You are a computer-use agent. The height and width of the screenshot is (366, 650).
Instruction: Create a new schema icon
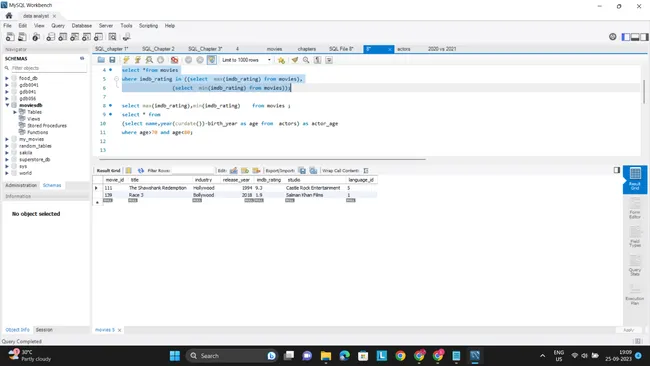51,37
